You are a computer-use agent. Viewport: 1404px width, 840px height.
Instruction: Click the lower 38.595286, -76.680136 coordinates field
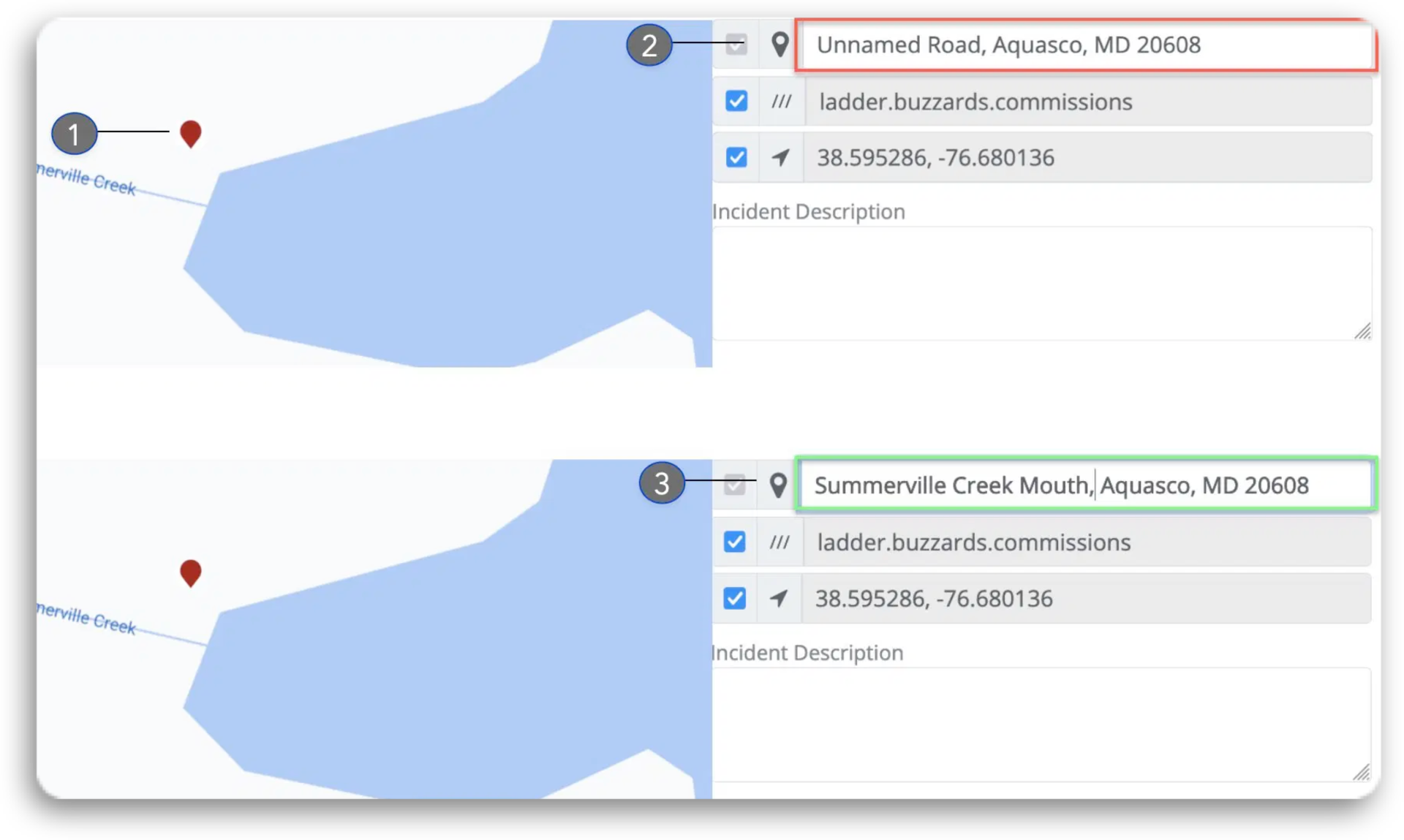click(1087, 598)
